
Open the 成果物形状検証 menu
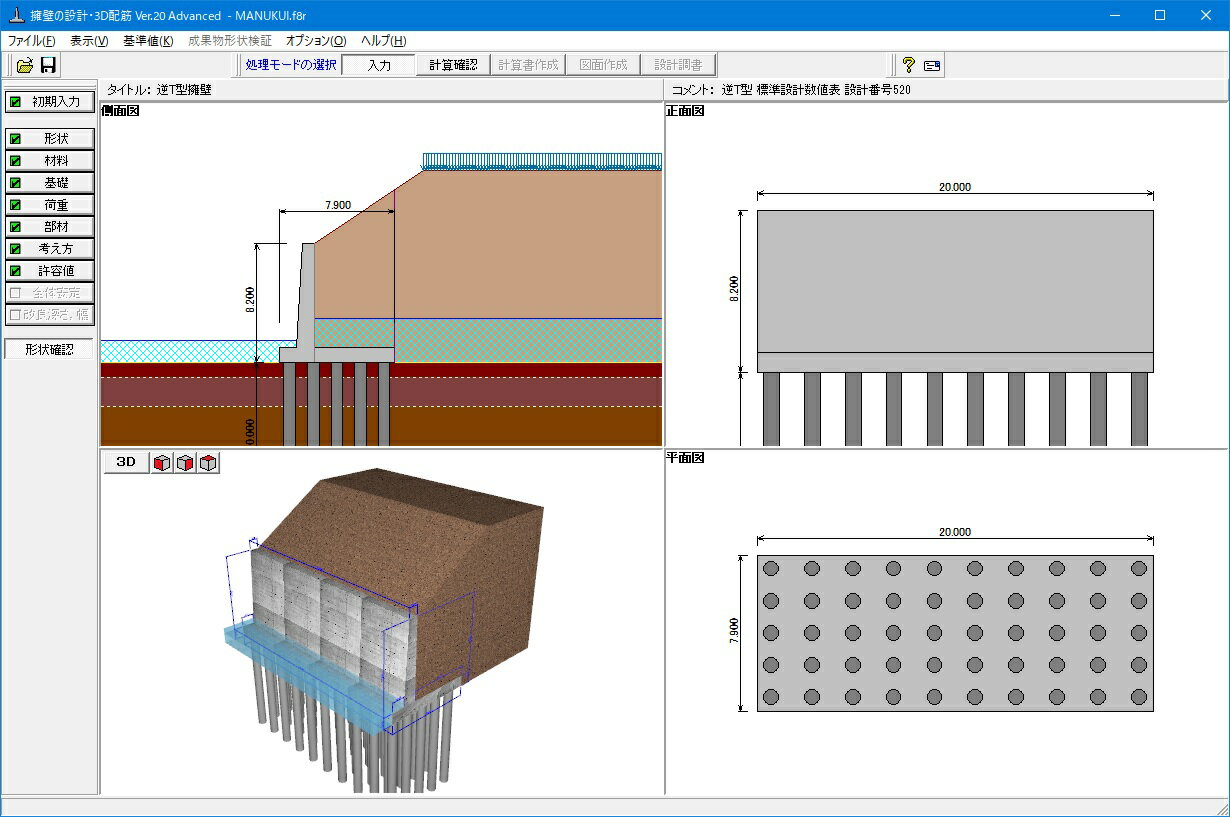[230, 41]
